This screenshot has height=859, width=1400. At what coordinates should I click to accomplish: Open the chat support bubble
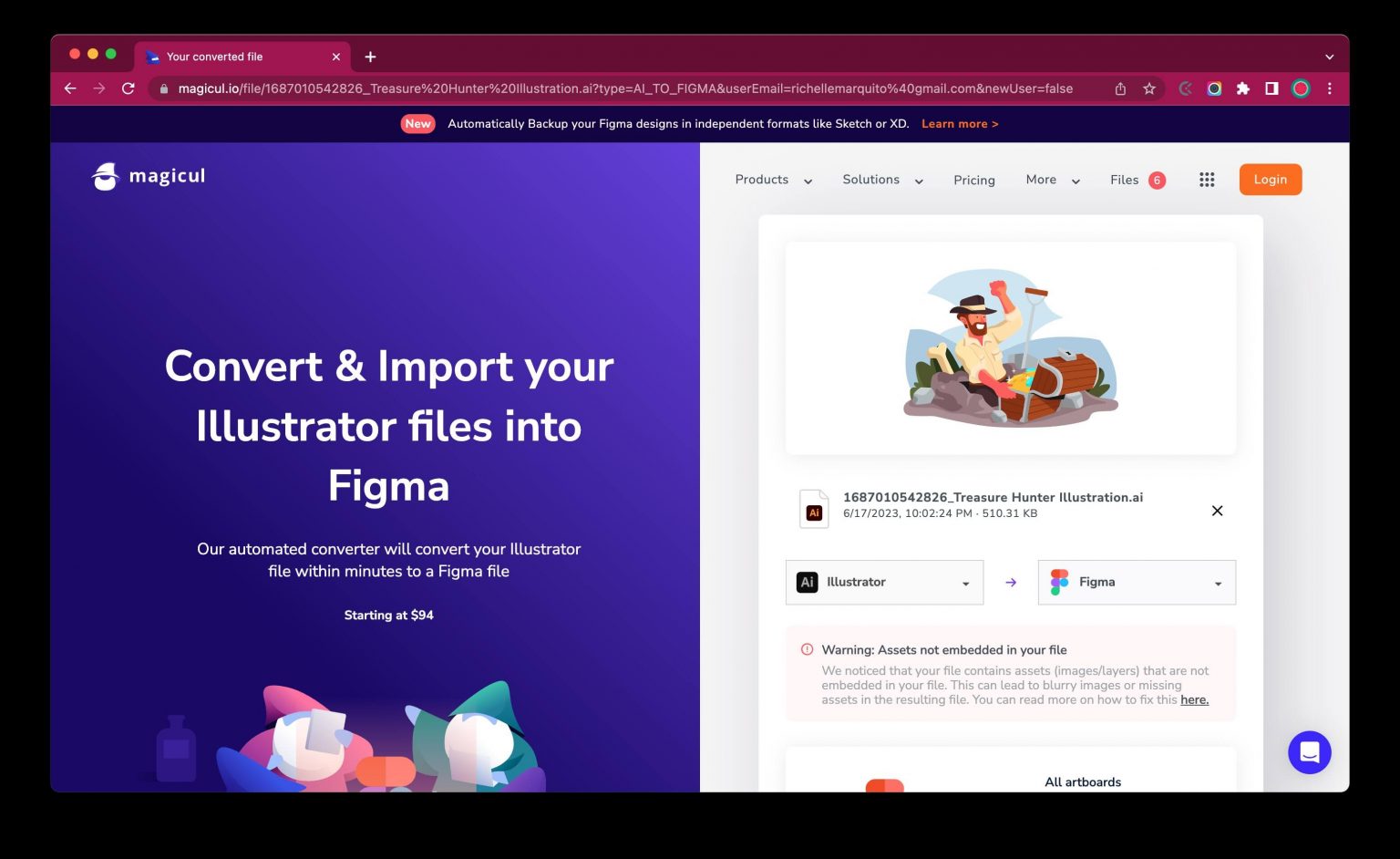(1310, 751)
